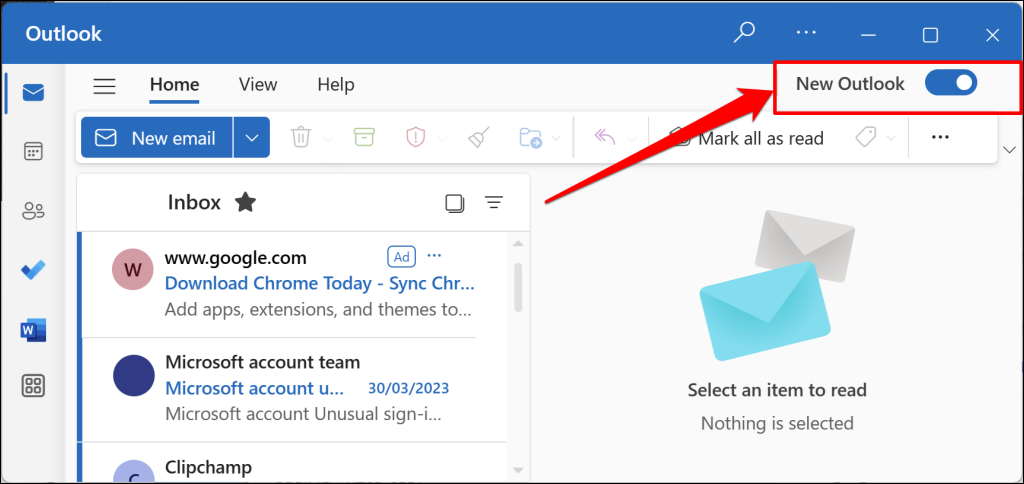This screenshot has width=1024, height=484.
Task: Open the Mail view in sidebar
Action: point(33,93)
